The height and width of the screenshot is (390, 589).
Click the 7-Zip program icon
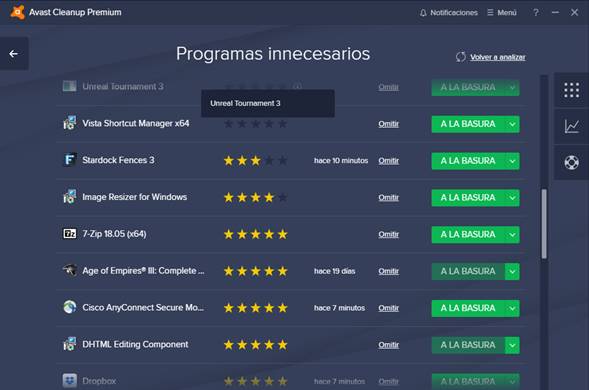click(x=69, y=233)
